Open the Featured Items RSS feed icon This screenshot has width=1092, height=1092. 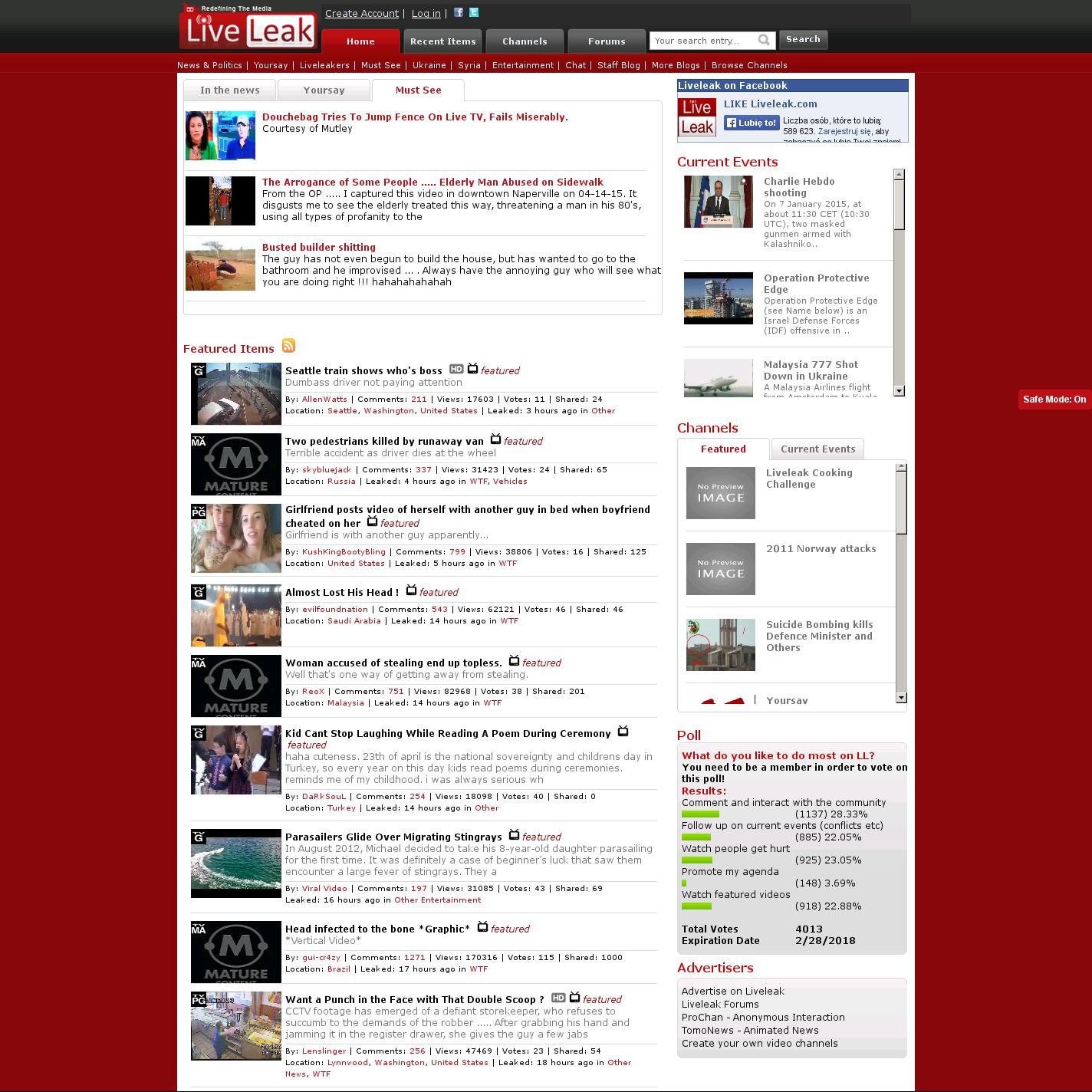tap(288, 346)
